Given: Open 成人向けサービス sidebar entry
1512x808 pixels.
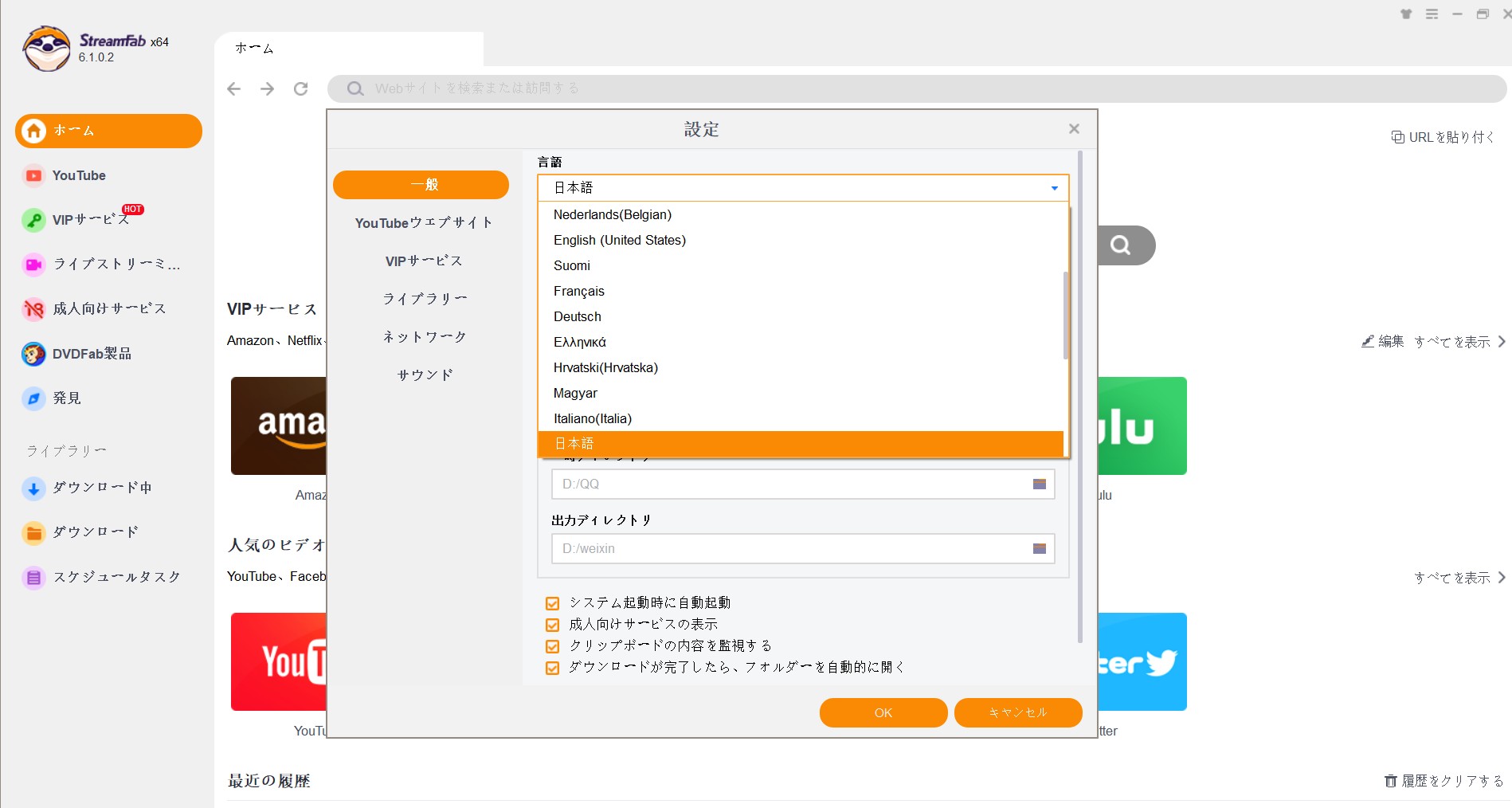Looking at the screenshot, I should pyautogui.click(x=95, y=308).
